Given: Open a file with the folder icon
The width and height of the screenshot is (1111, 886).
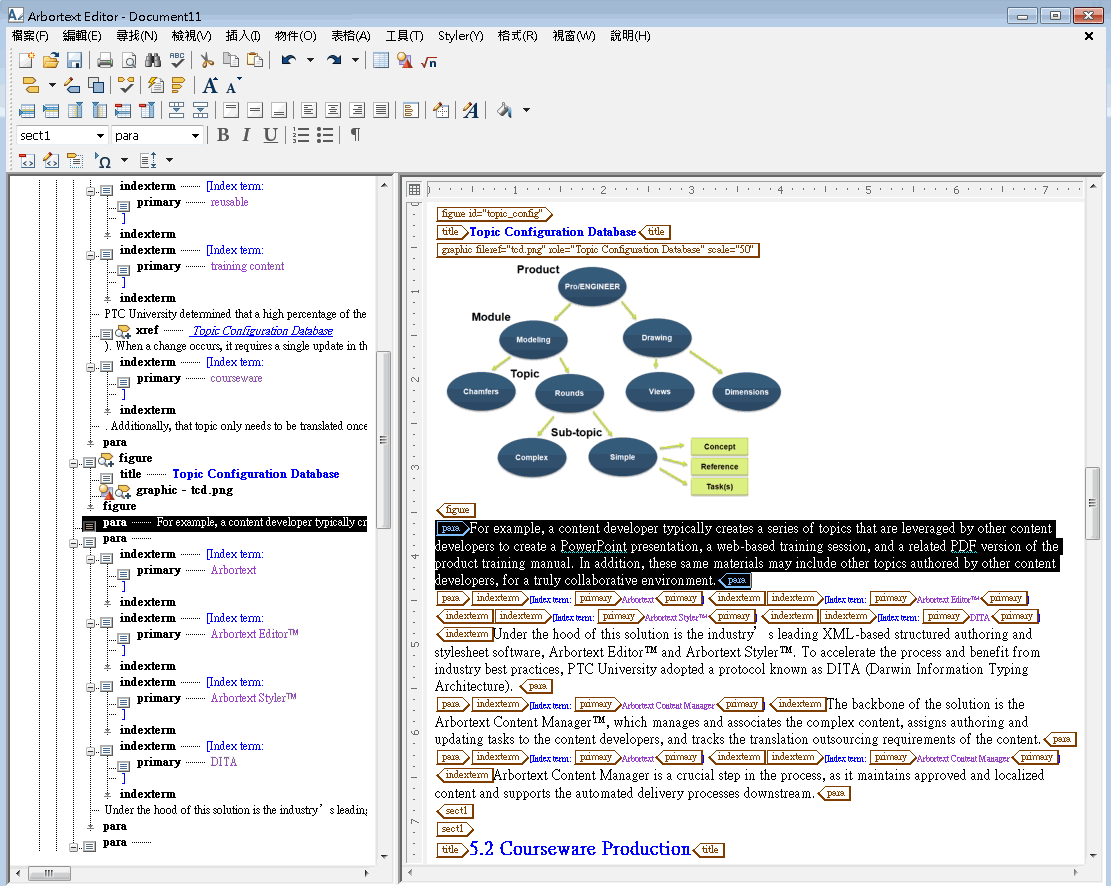Looking at the screenshot, I should point(50,61).
